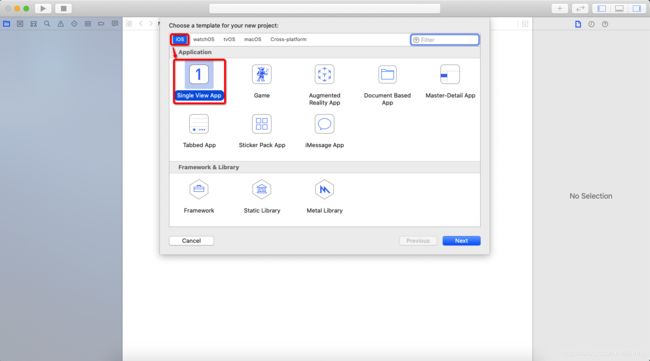Open the Debug navigator
Image resolution: width=650 pixels, height=361 pixels.
click(x=88, y=24)
